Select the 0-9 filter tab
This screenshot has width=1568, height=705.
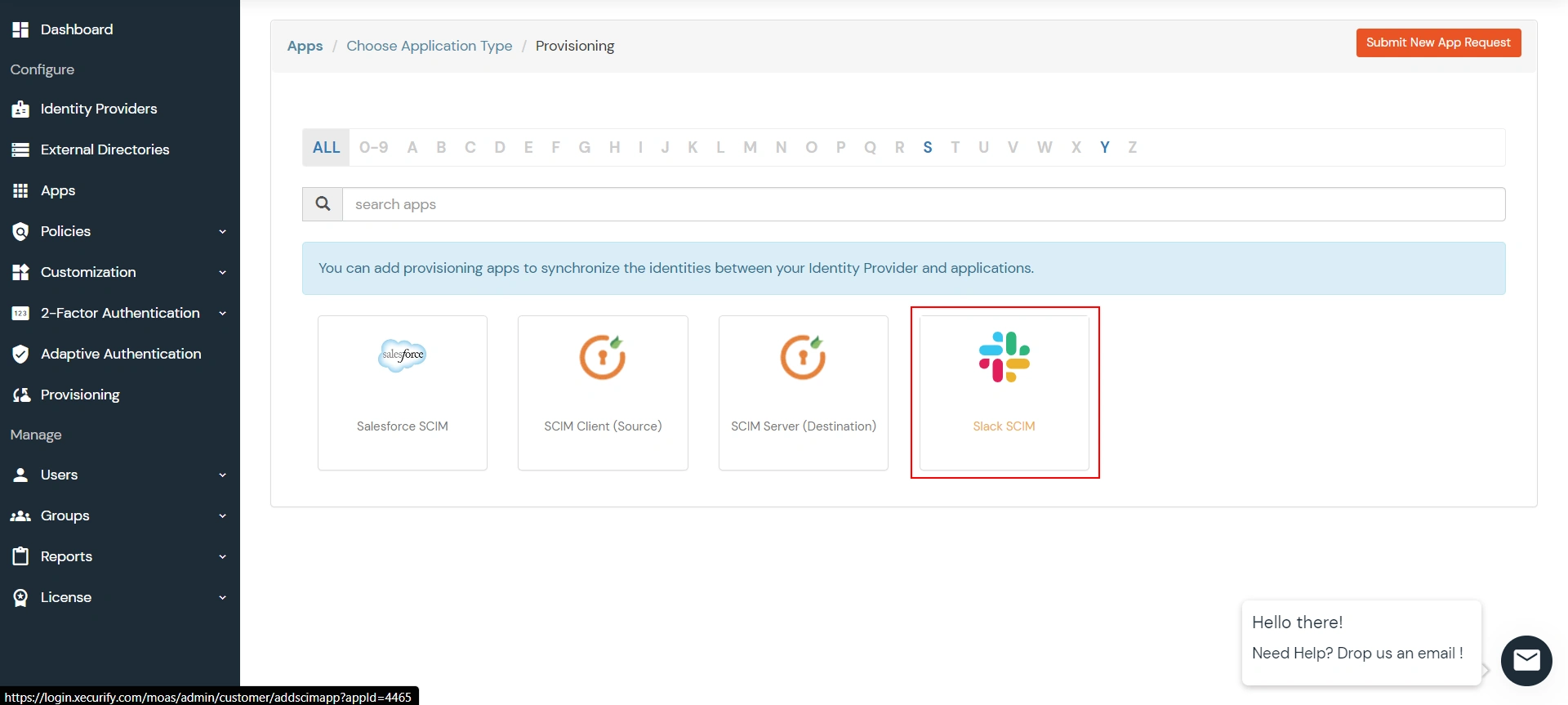(373, 147)
